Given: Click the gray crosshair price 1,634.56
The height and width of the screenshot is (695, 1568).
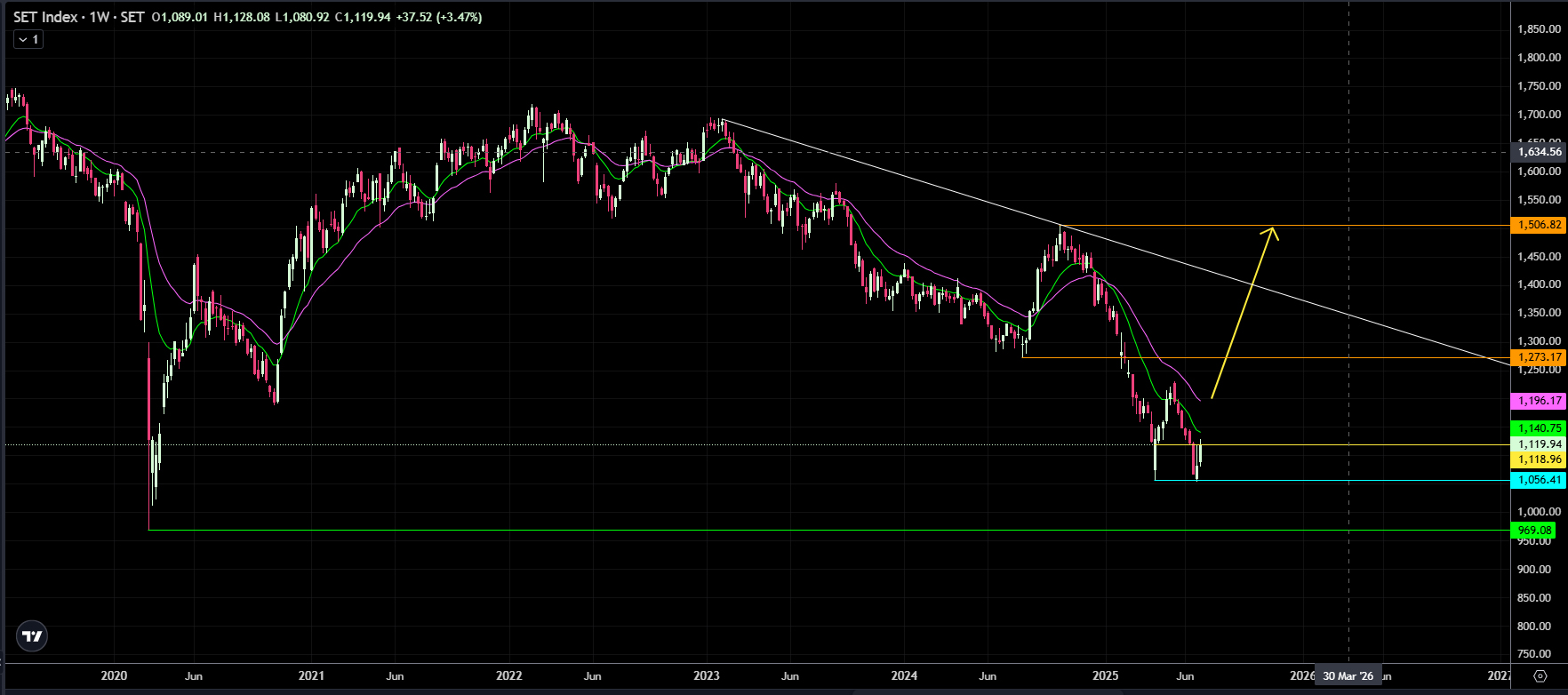Looking at the screenshot, I should (1538, 152).
